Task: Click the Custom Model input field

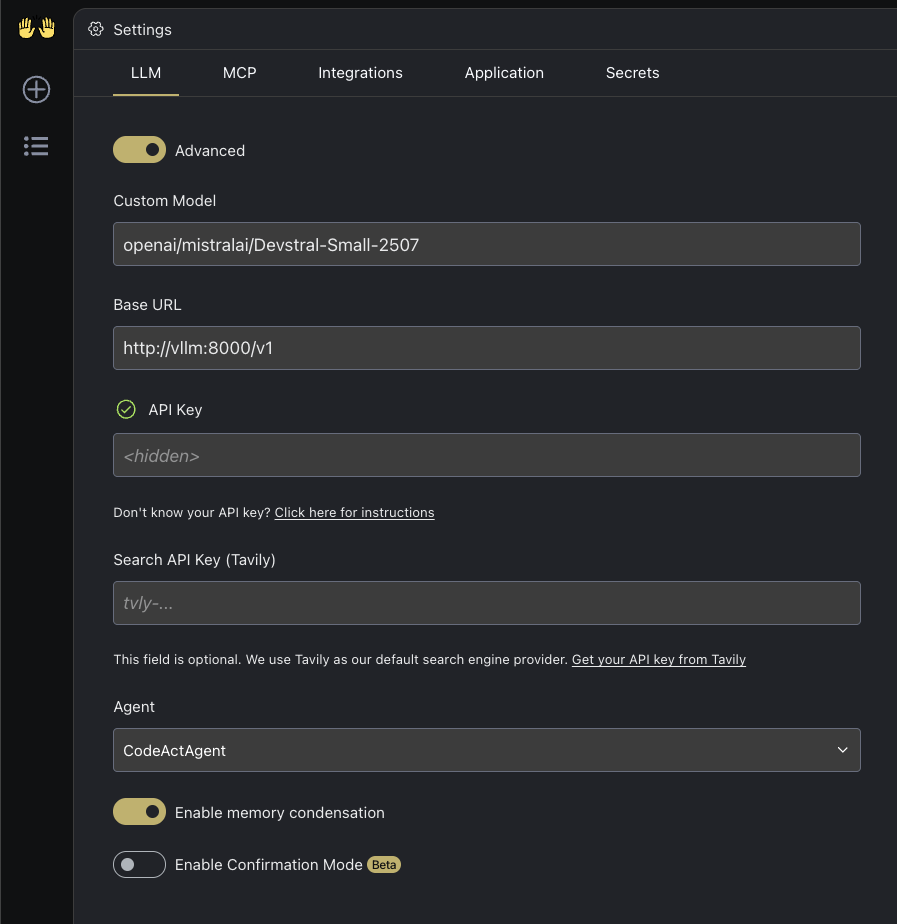Action: pos(486,243)
